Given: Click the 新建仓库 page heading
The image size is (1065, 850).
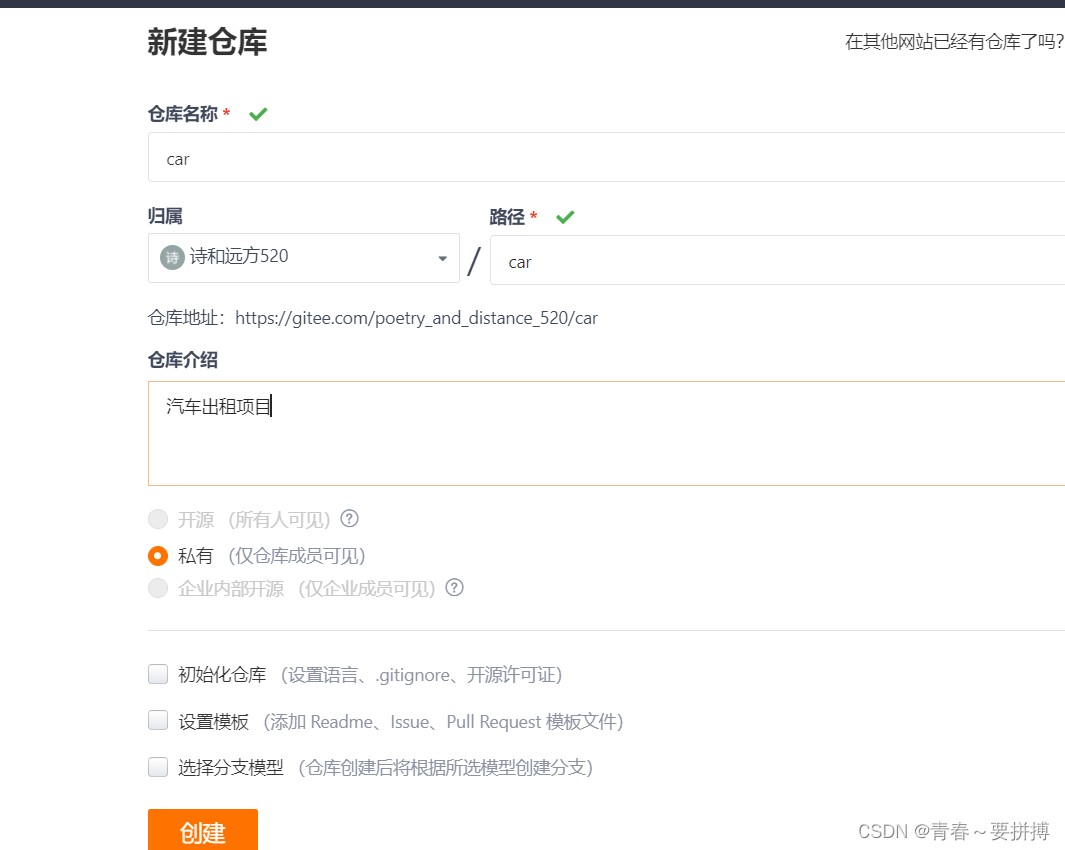Looking at the screenshot, I should [x=207, y=41].
